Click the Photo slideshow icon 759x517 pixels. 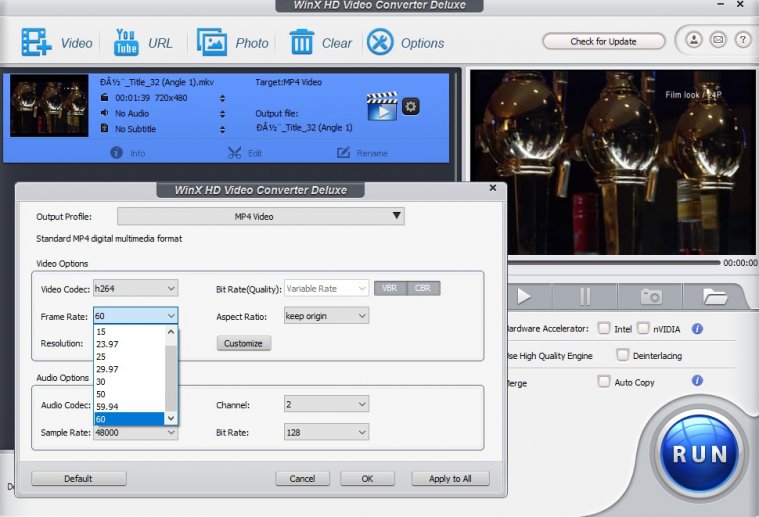212,43
